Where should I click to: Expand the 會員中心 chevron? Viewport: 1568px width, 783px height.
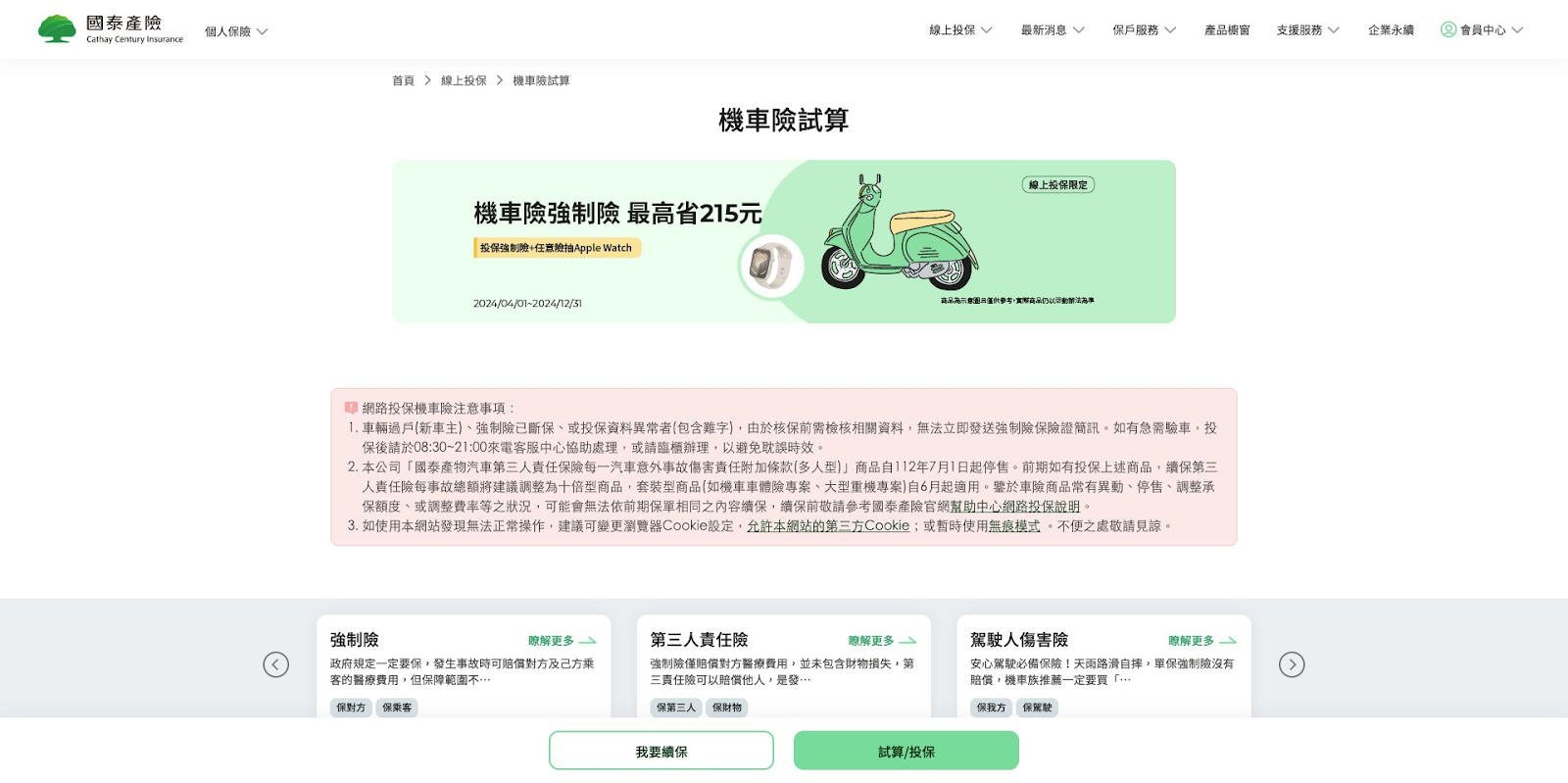(x=1518, y=30)
